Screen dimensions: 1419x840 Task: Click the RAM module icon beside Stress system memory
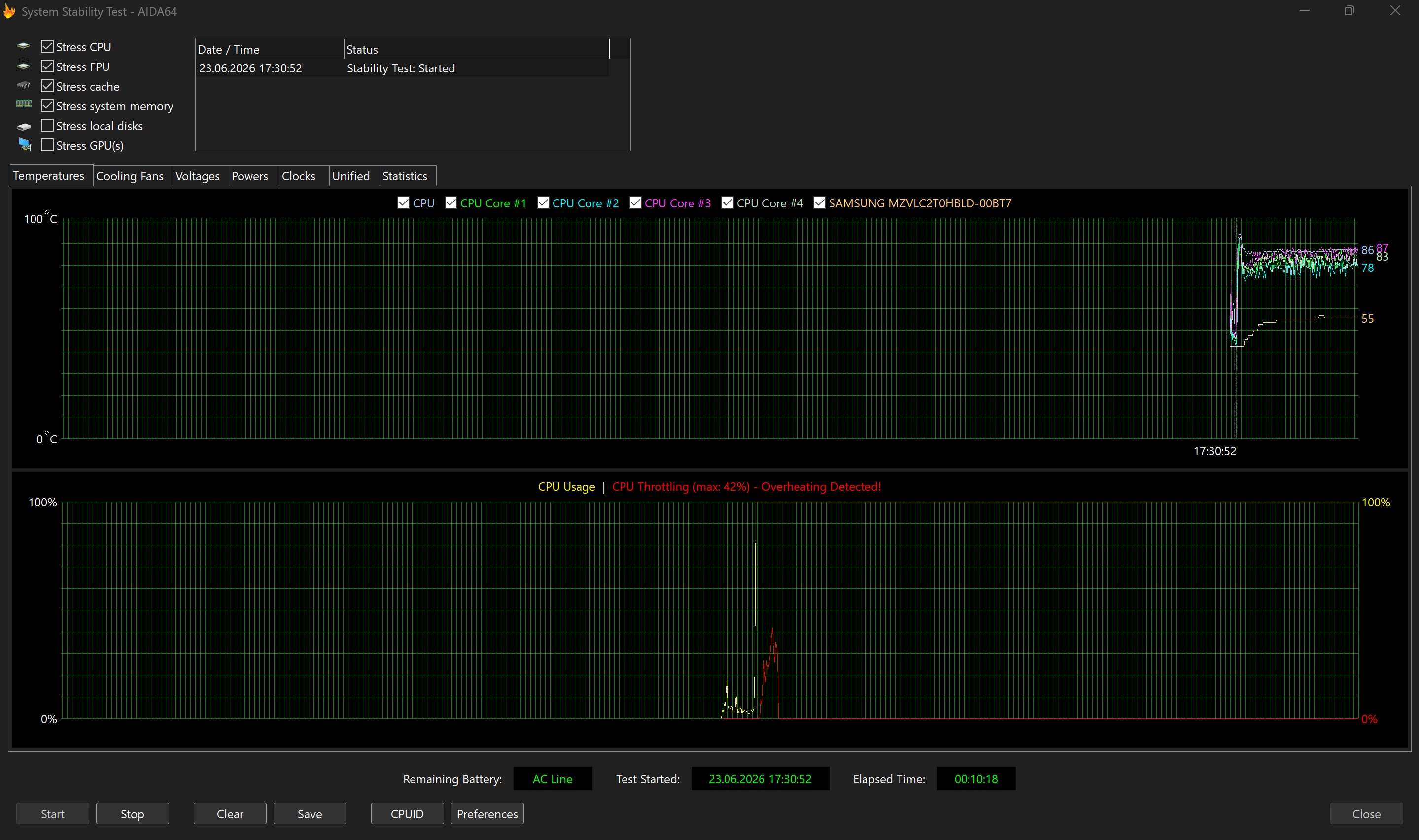(23, 104)
